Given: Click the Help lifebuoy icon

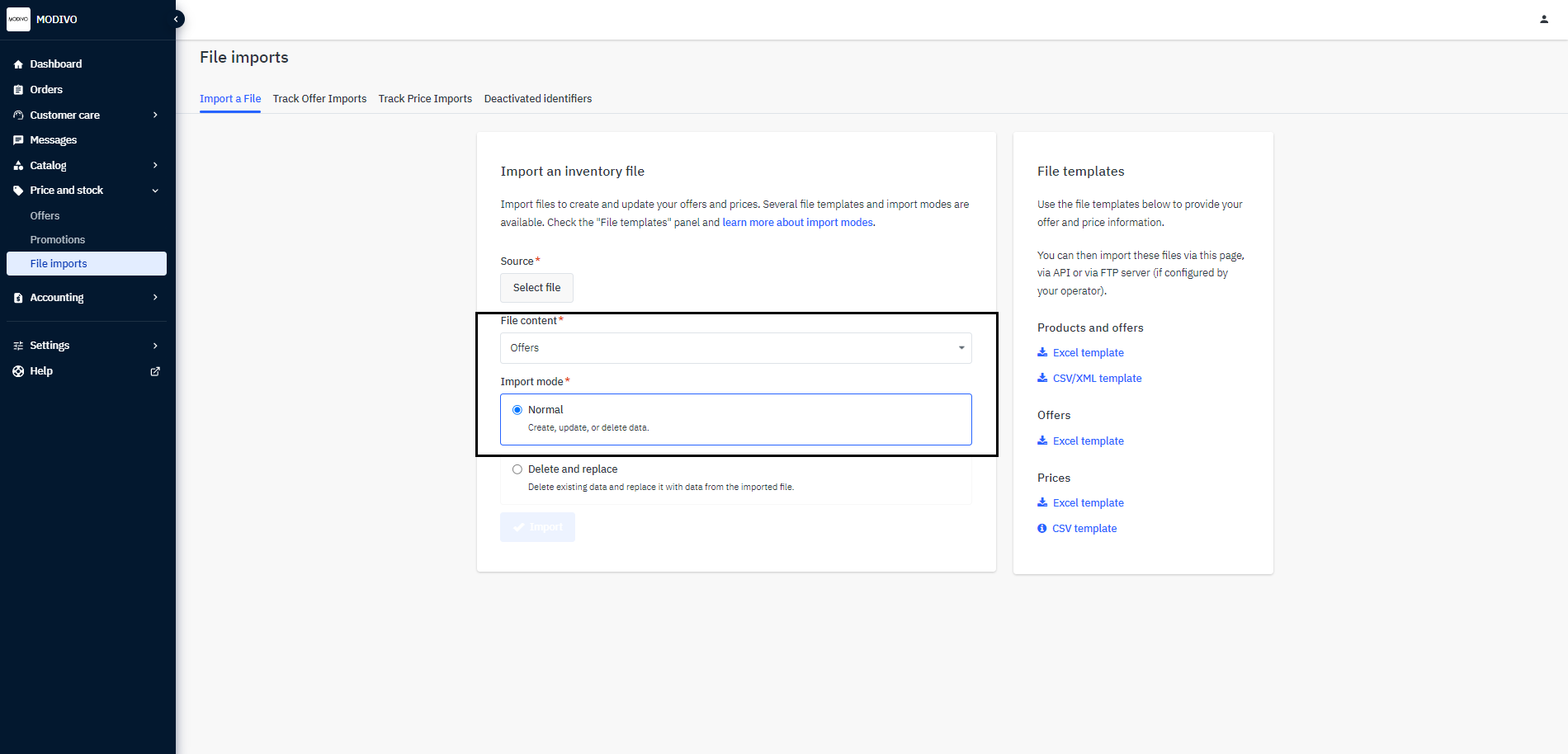Looking at the screenshot, I should 18,371.
